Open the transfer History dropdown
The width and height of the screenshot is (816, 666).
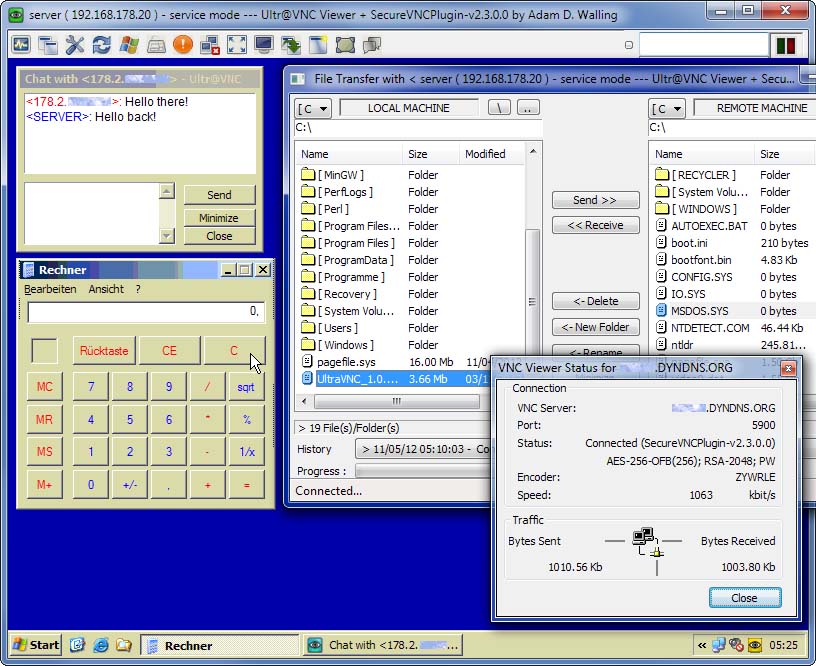coord(430,449)
